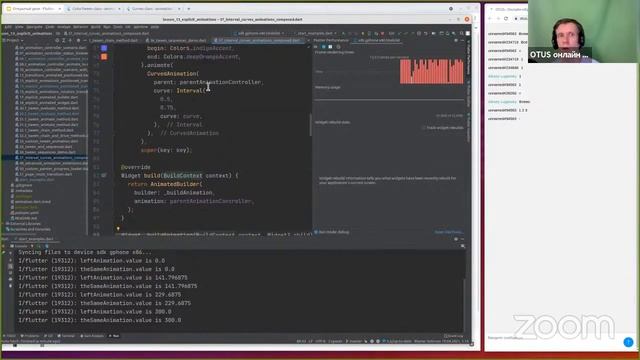
Task: Click the Run tool window button at bottom
Action: 114,336
